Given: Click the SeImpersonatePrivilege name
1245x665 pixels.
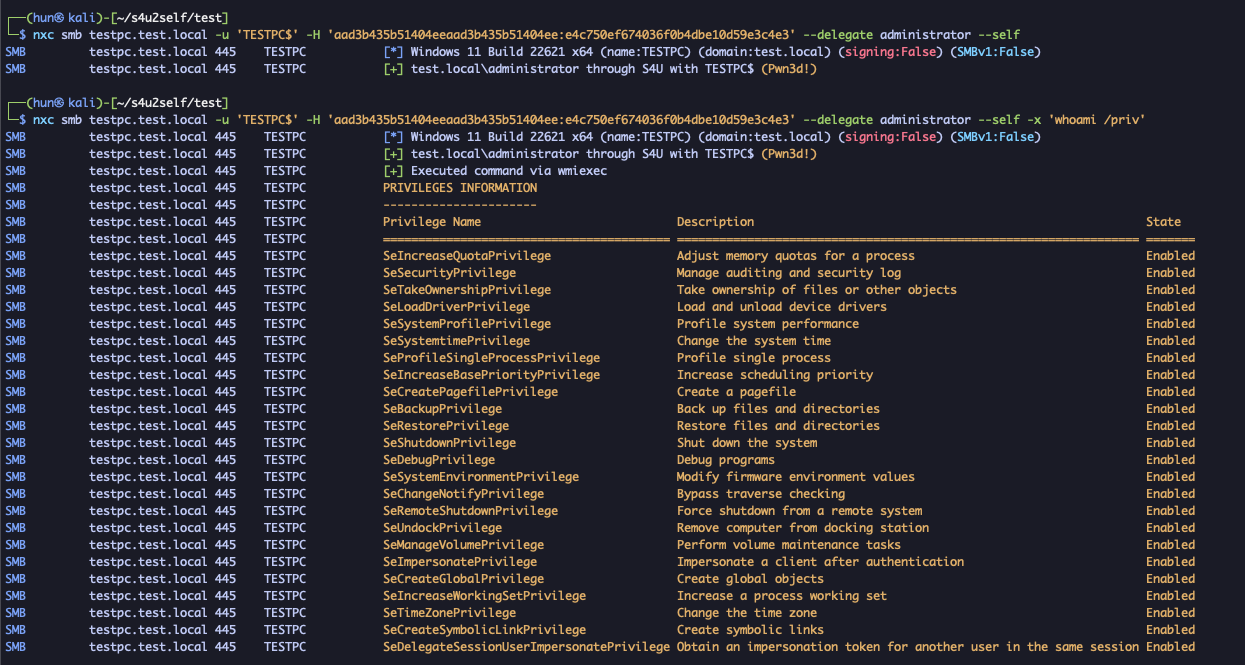Looking at the screenshot, I should [x=460, y=562].
